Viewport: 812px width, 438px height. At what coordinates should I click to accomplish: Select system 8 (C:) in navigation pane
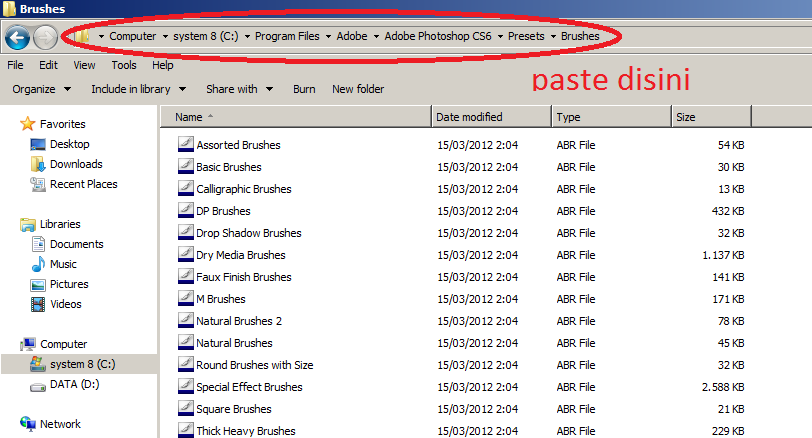pyautogui.click(x=79, y=364)
